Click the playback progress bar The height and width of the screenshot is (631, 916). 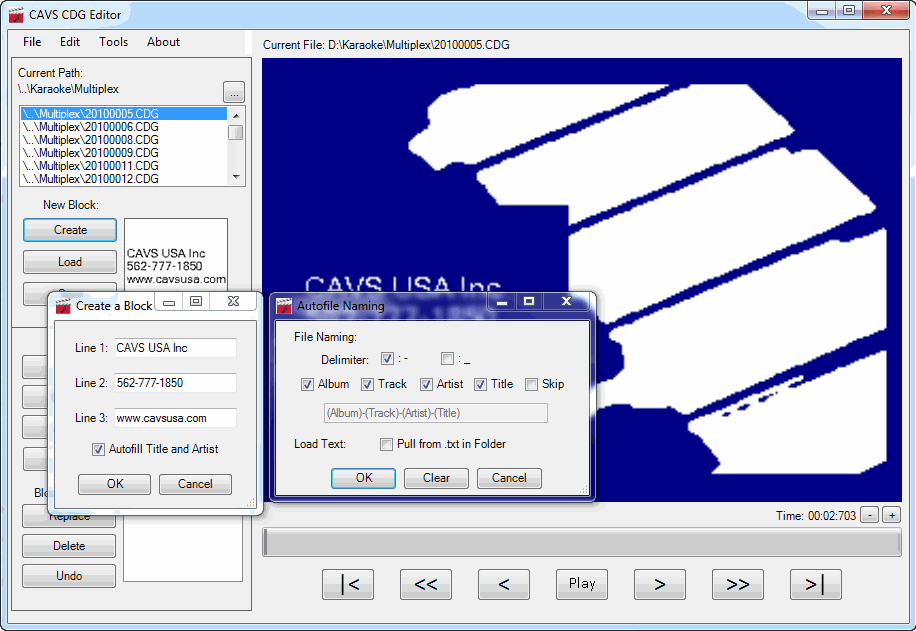(582, 543)
